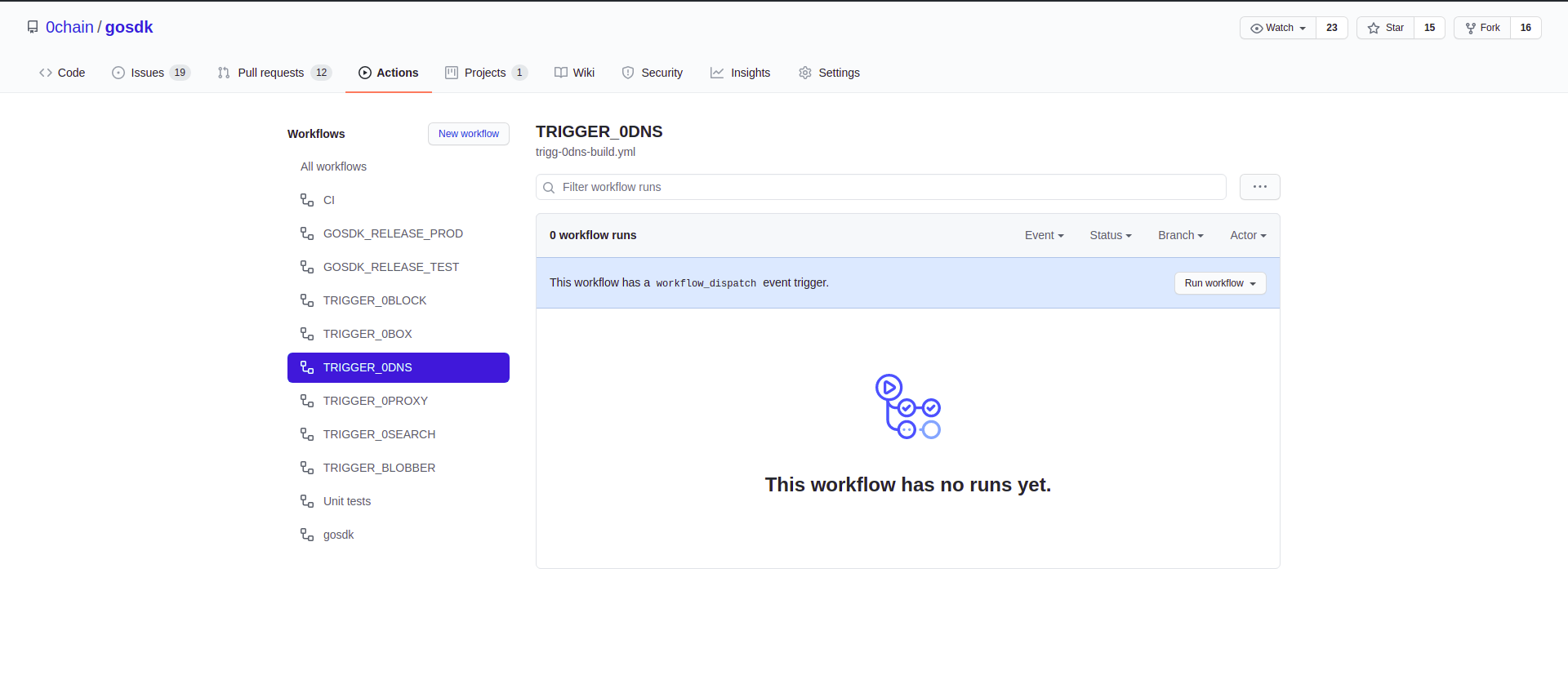1568x684 pixels.
Task: Click the star icon in Star button
Action: pos(1374,28)
